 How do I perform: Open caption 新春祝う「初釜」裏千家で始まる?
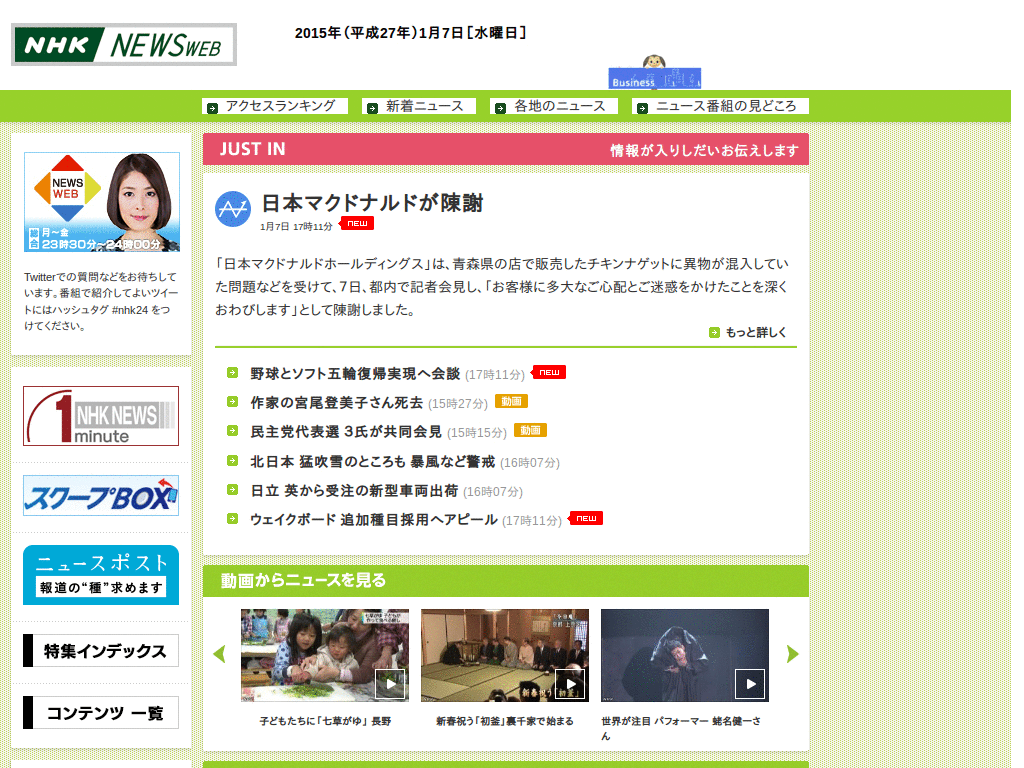(505, 721)
